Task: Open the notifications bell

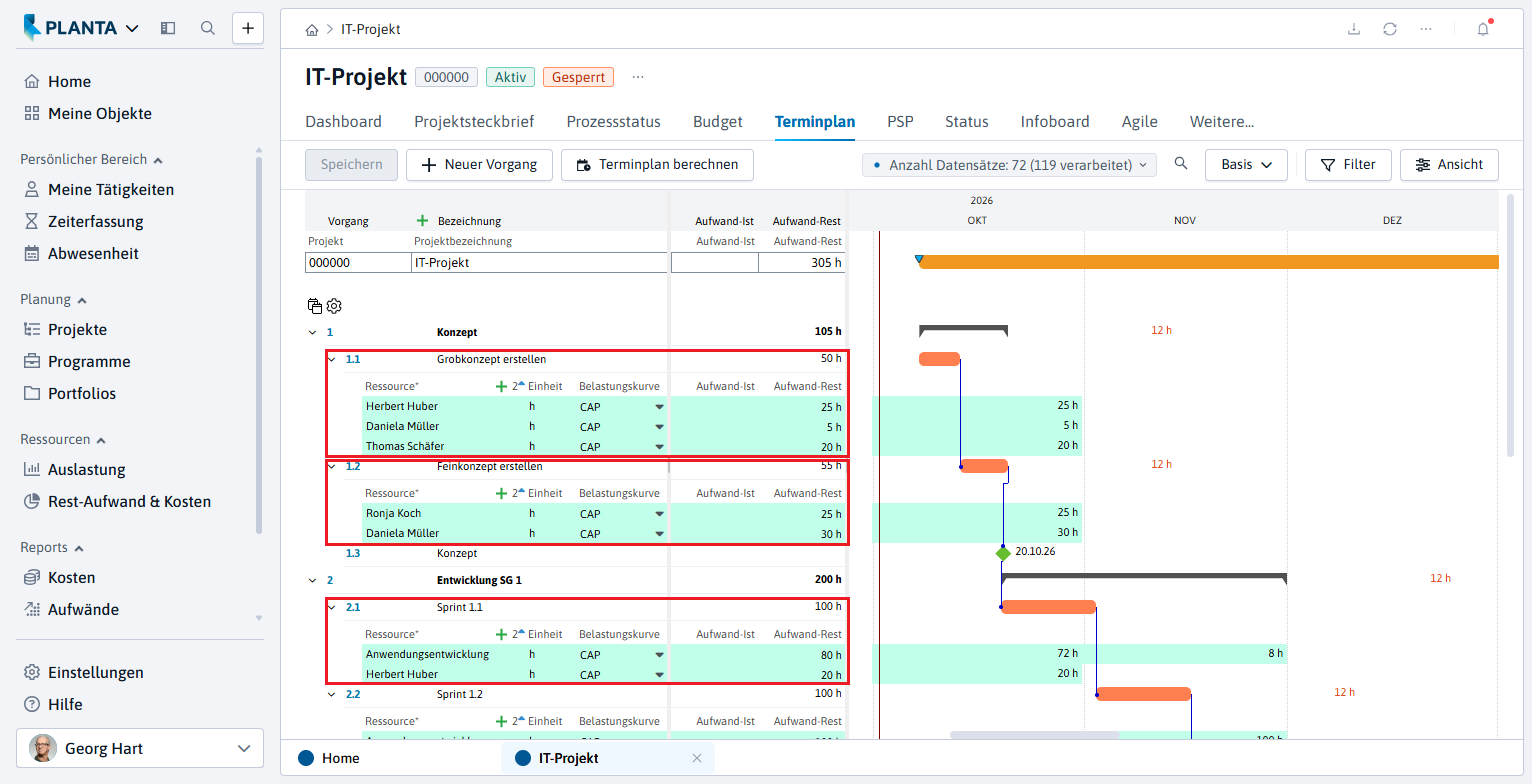Action: [1483, 29]
